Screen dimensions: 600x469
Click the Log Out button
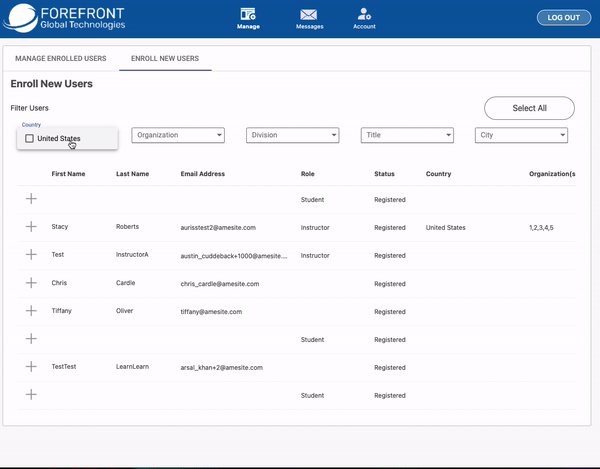click(x=564, y=18)
